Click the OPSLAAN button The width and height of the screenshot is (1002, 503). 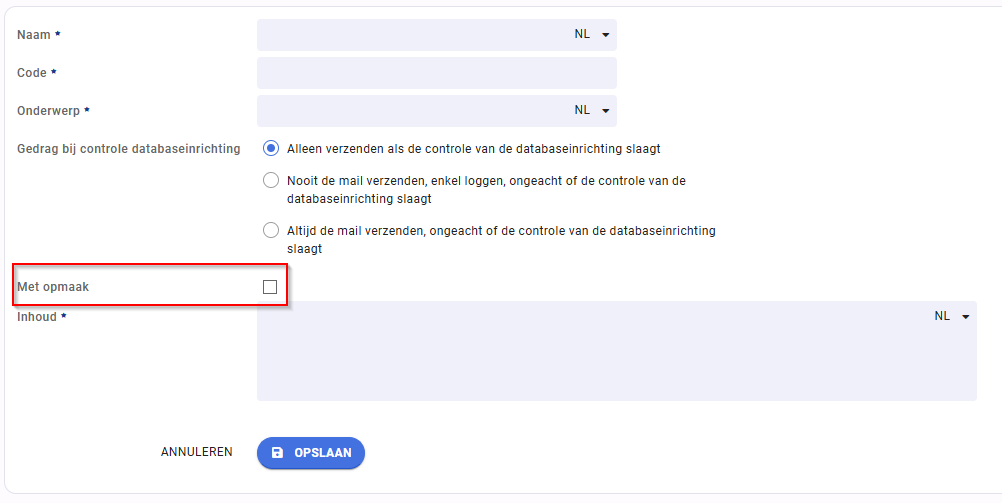tap(311, 453)
